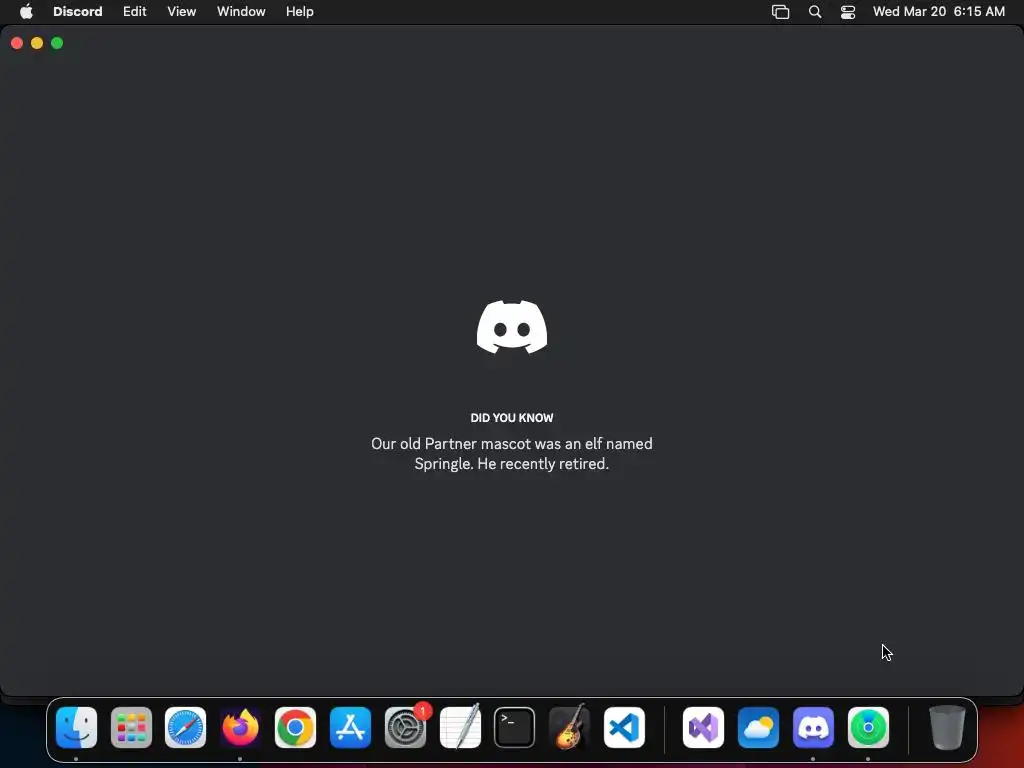Open the Discord application menu
Screen dimensions: 1024x768
78,12
